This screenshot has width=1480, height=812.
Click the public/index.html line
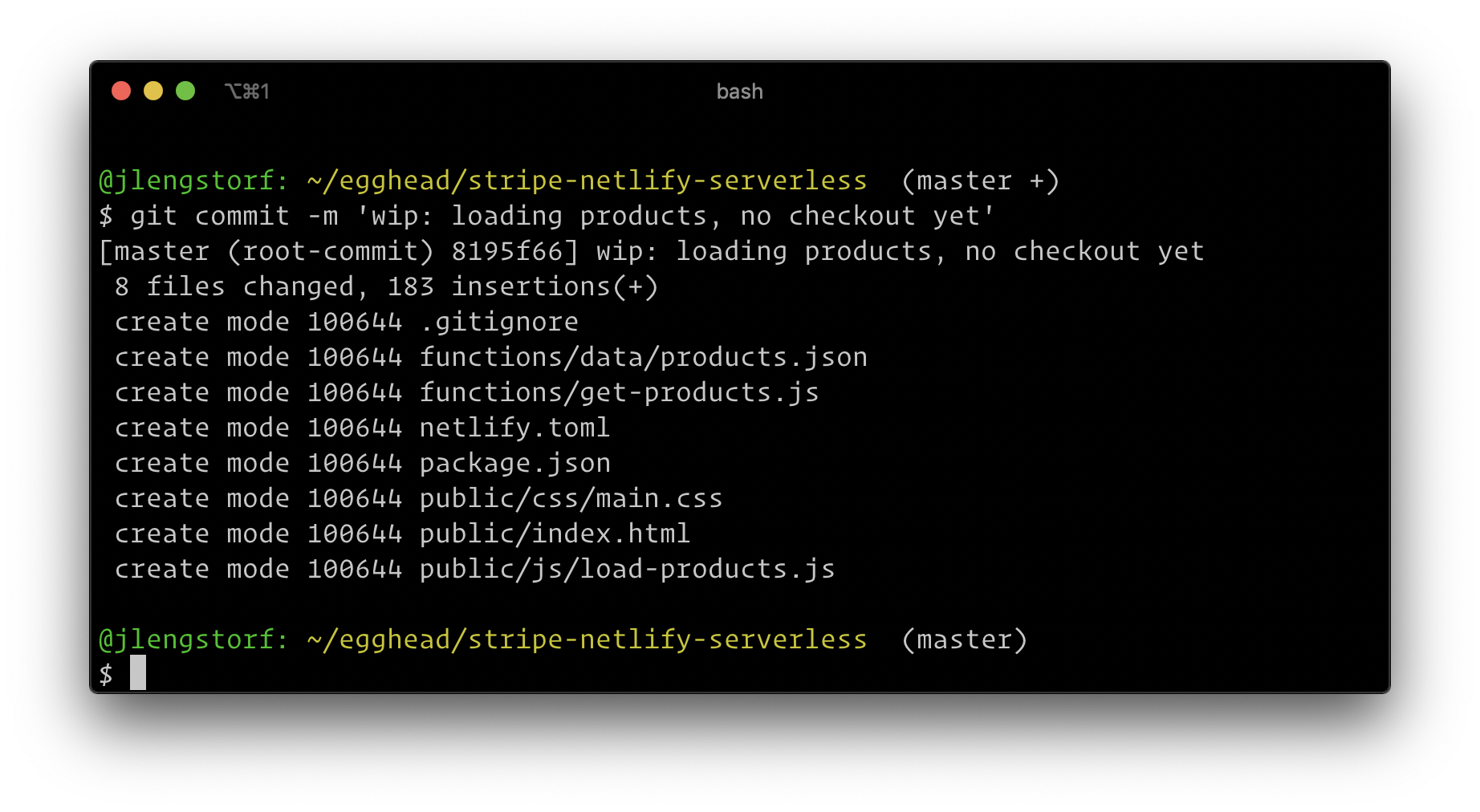(x=554, y=533)
